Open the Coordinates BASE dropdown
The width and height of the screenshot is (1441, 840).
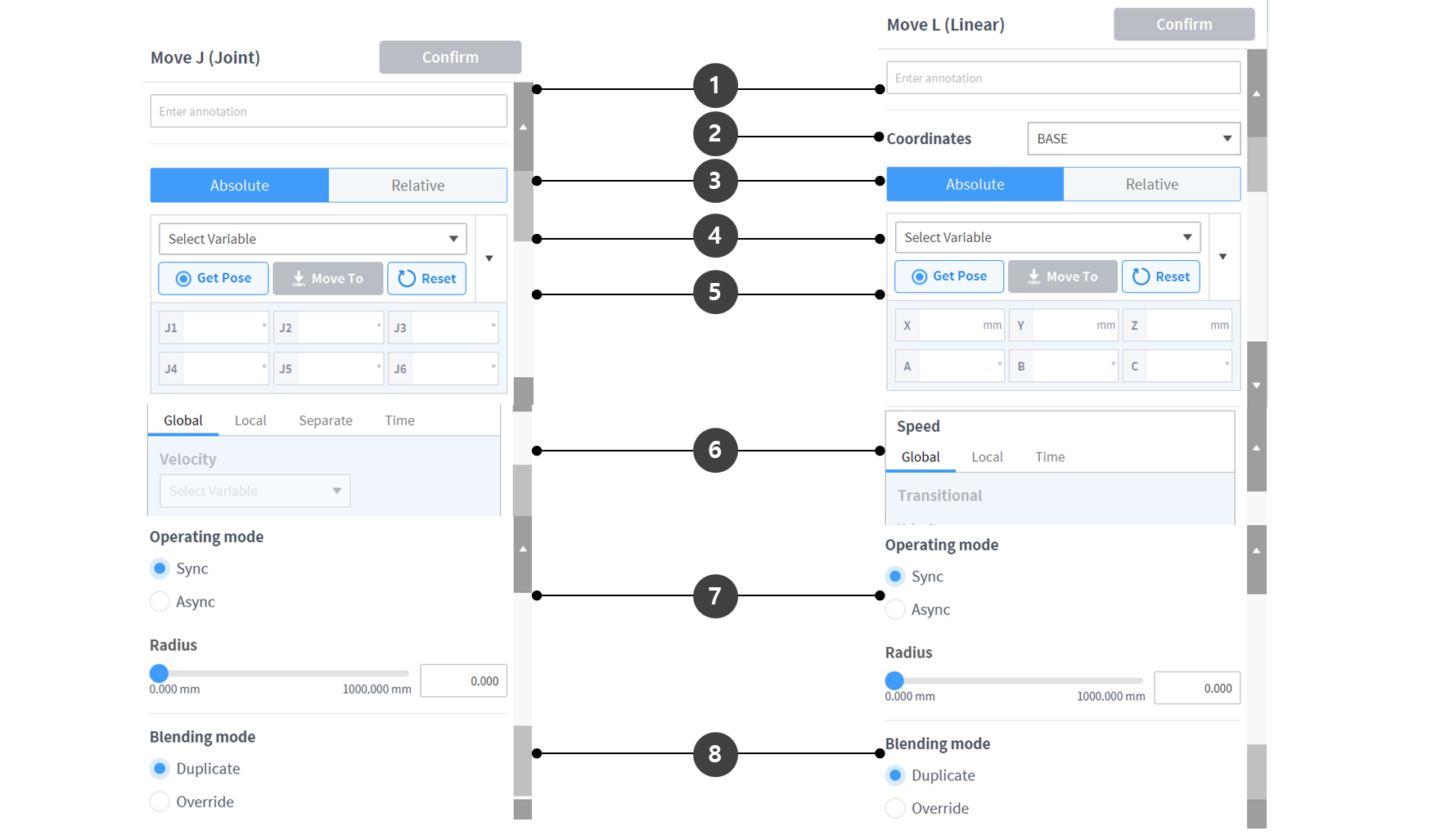(x=1133, y=139)
